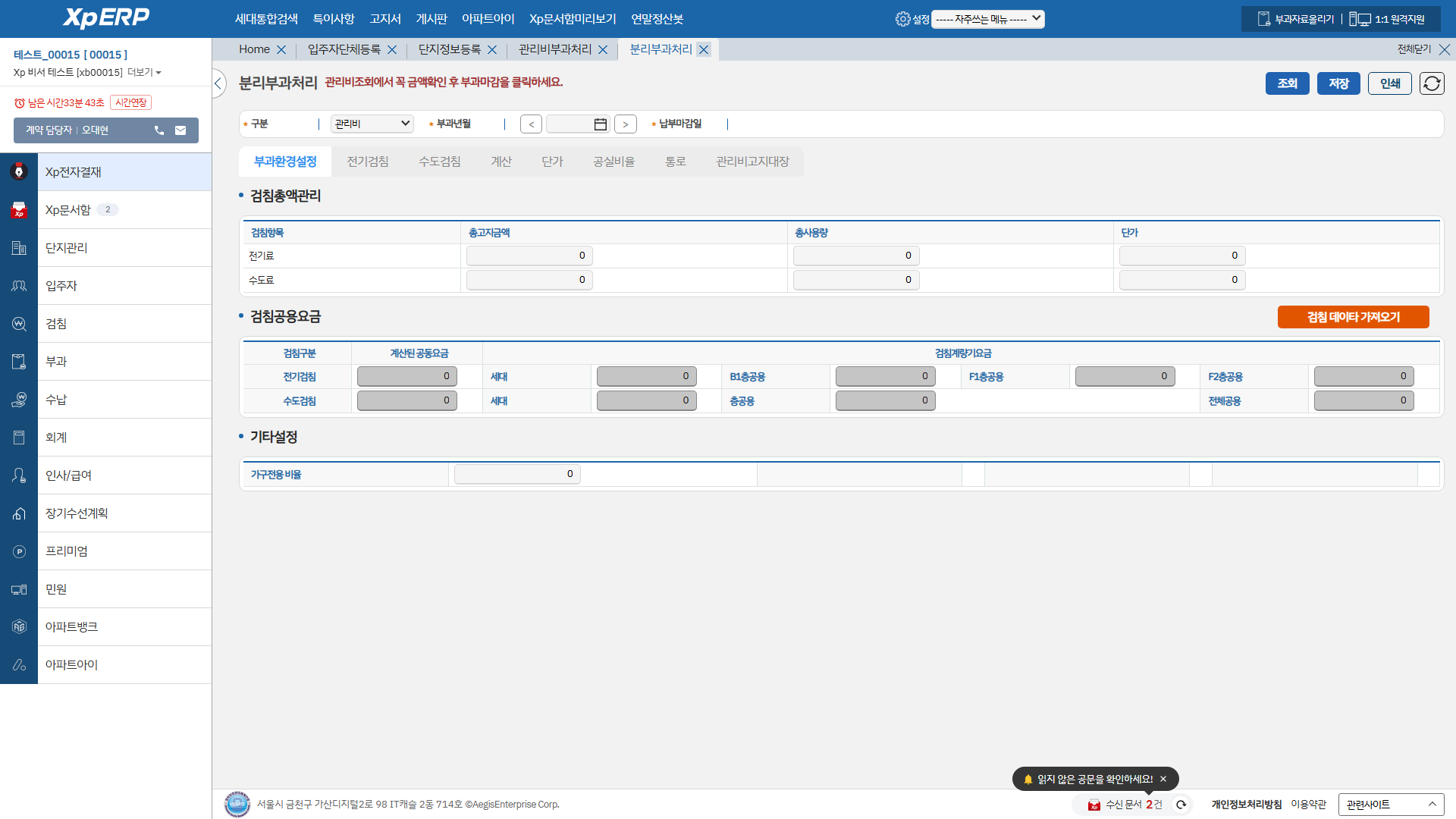Image resolution: width=1456 pixels, height=819 pixels.
Task: Expand the 관련사이트 dropdown
Action: point(1390,805)
